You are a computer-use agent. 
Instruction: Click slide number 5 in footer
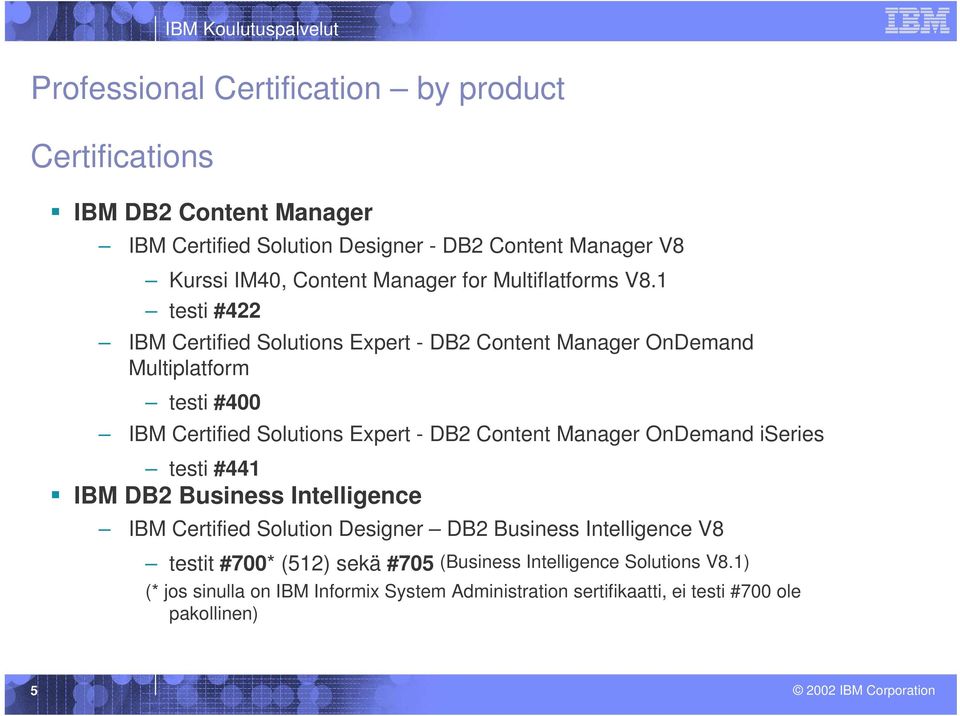[34, 691]
